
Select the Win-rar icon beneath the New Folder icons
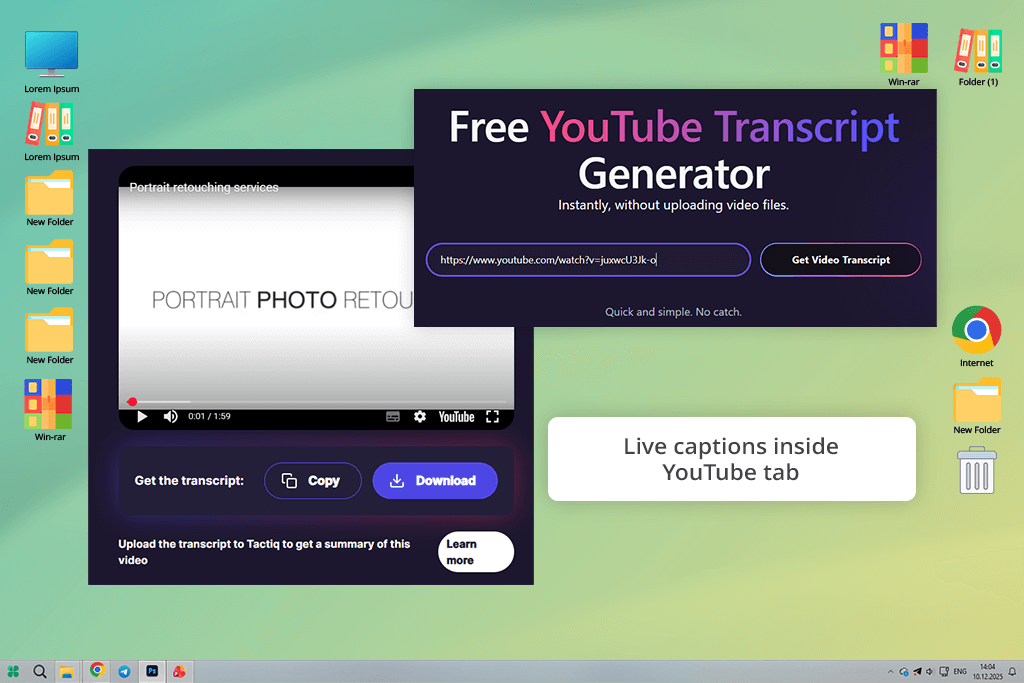[50, 410]
